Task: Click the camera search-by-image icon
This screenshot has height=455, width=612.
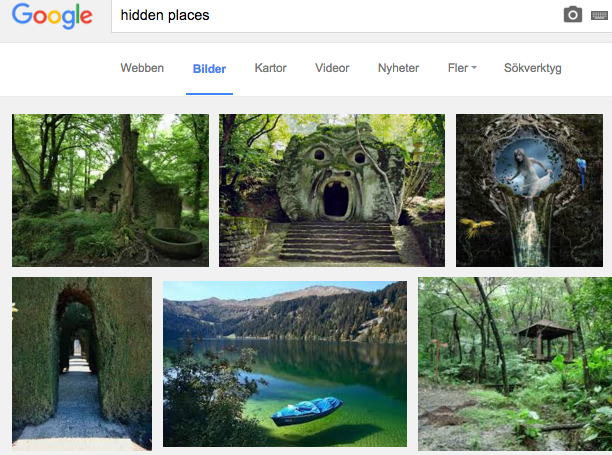Action: click(572, 15)
